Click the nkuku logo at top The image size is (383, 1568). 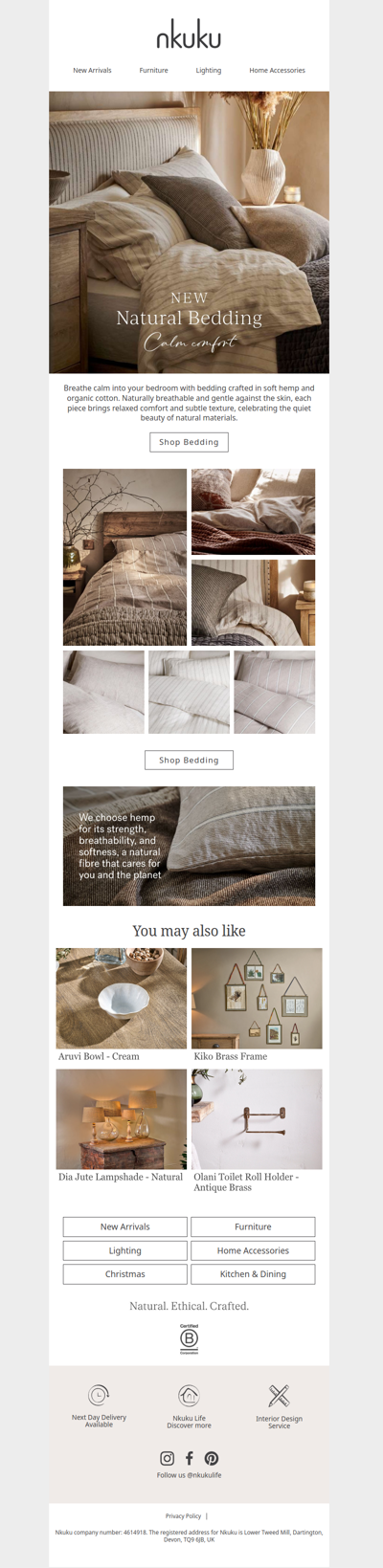click(189, 37)
